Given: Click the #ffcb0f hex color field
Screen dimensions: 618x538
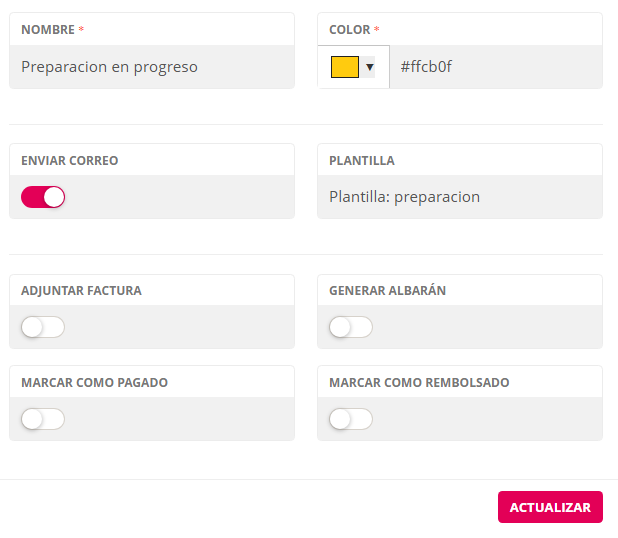Looking at the screenshot, I should click(x=495, y=67).
